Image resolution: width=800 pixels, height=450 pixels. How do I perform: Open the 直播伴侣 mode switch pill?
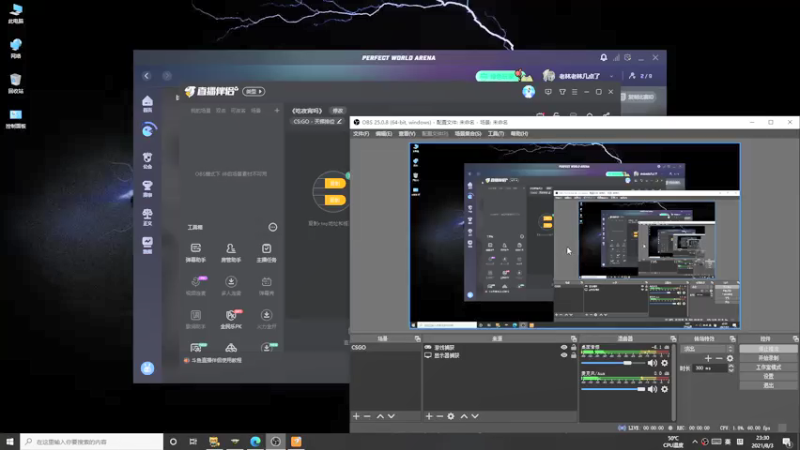pos(254,91)
